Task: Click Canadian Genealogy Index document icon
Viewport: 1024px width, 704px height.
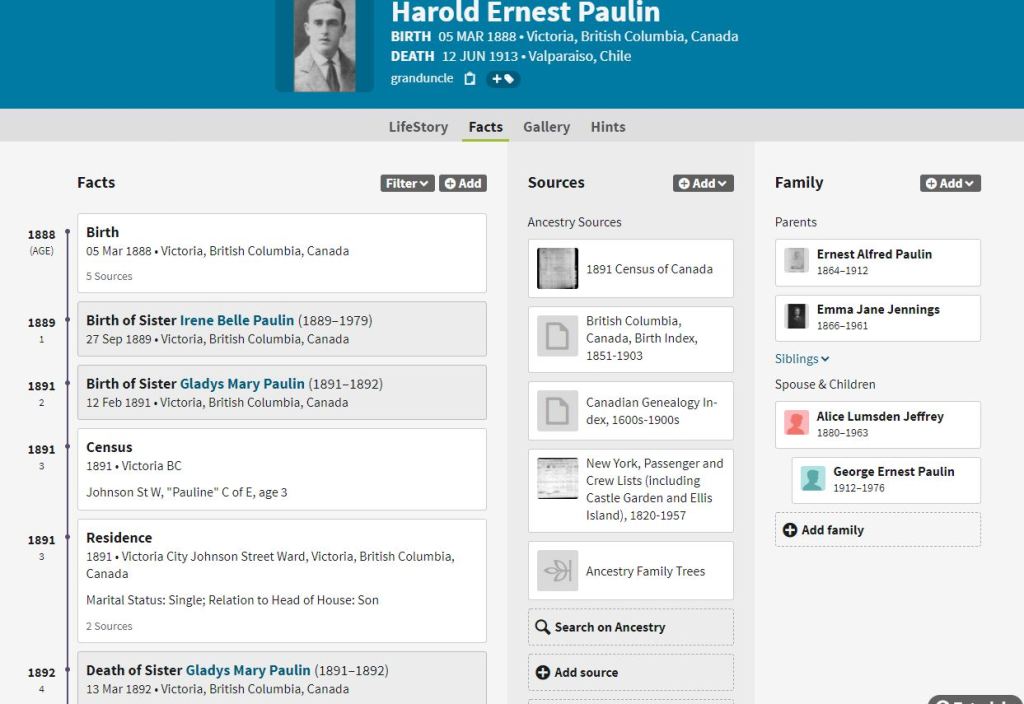Action: click(557, 411)
